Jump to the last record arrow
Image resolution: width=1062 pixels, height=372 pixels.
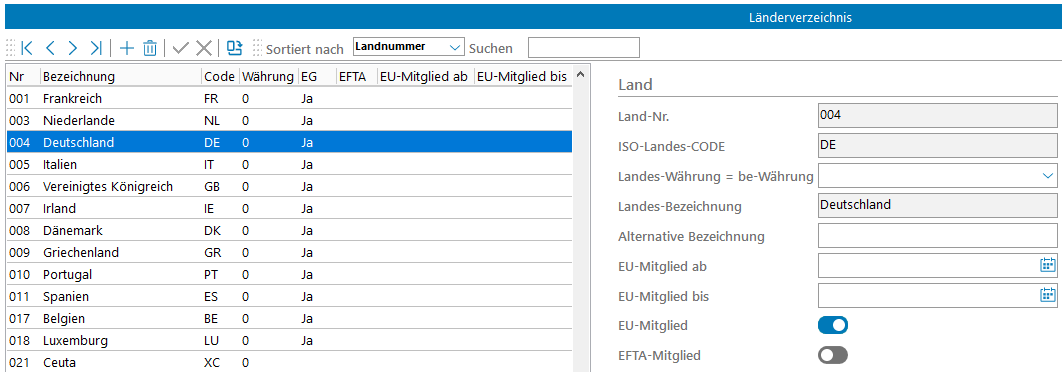click(x=96, y=48)
